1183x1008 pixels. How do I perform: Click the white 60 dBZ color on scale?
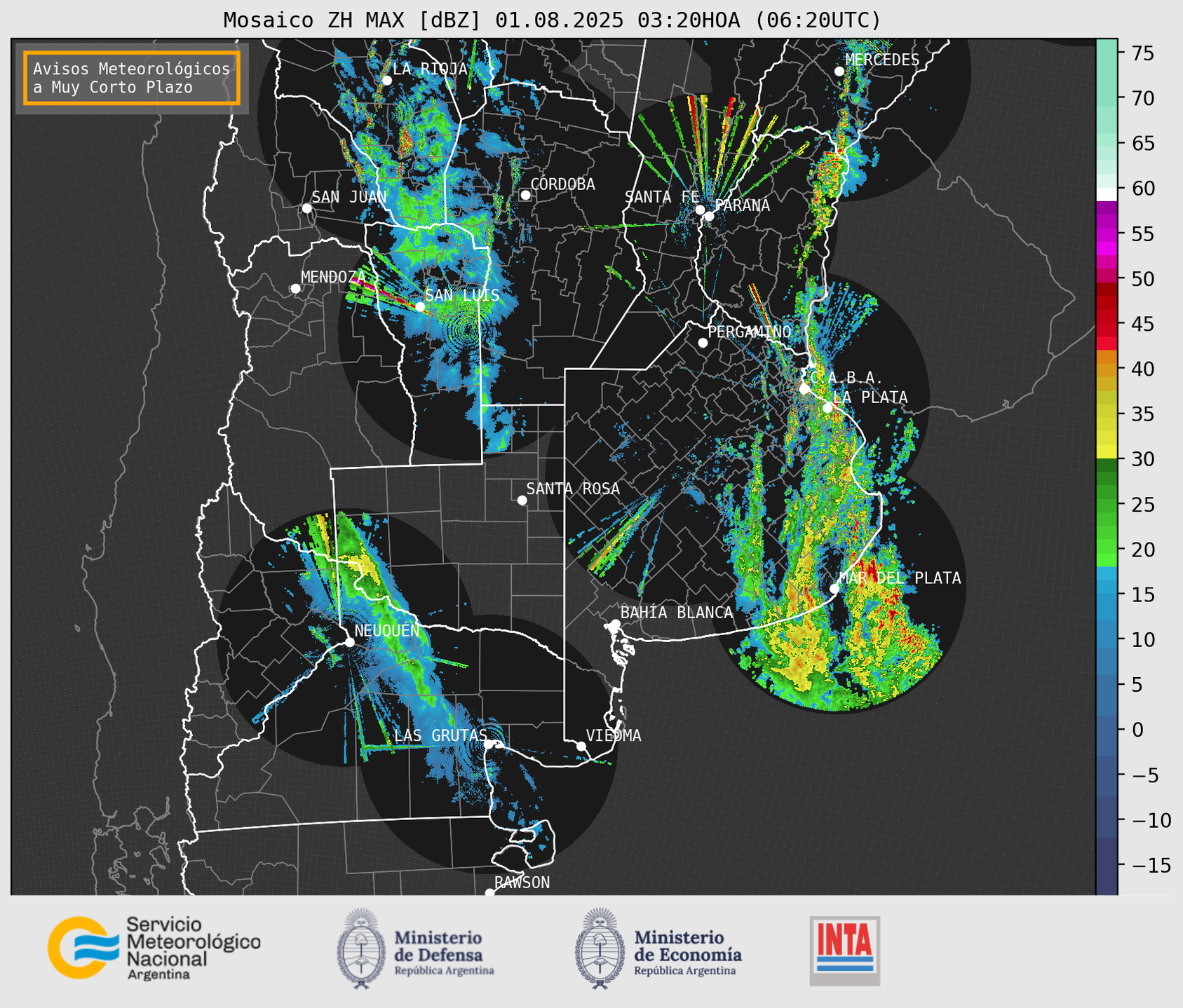coord(1107,193)
